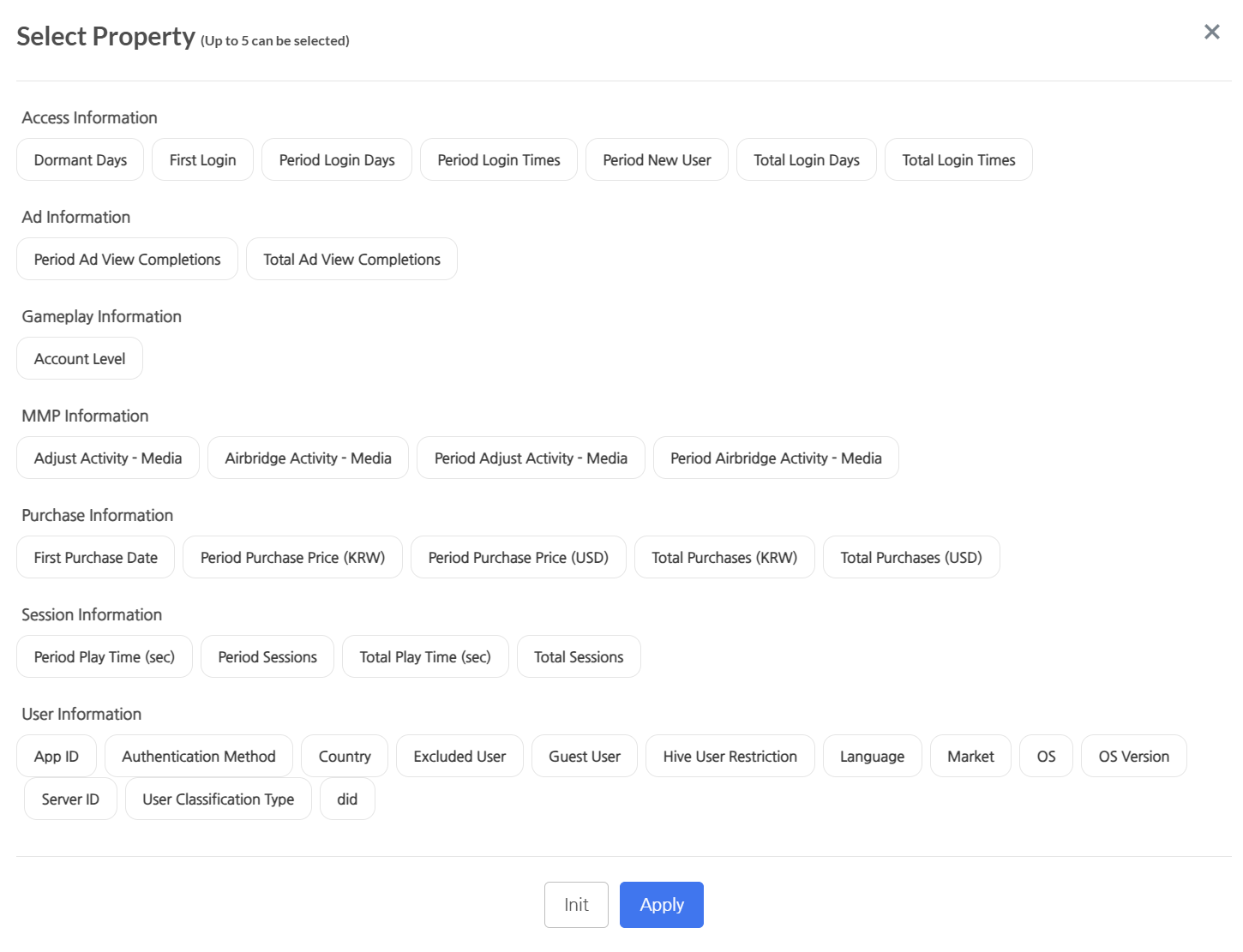Select Hive User Restriction property
This screenshot has width=1243, height=952.
[x=730, y=757]
